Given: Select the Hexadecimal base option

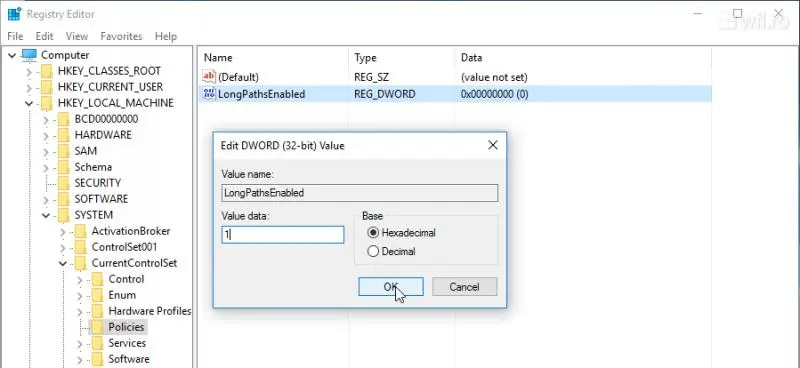Looking at the screenshot, I should pyautogui.click(x=373, y=233).
